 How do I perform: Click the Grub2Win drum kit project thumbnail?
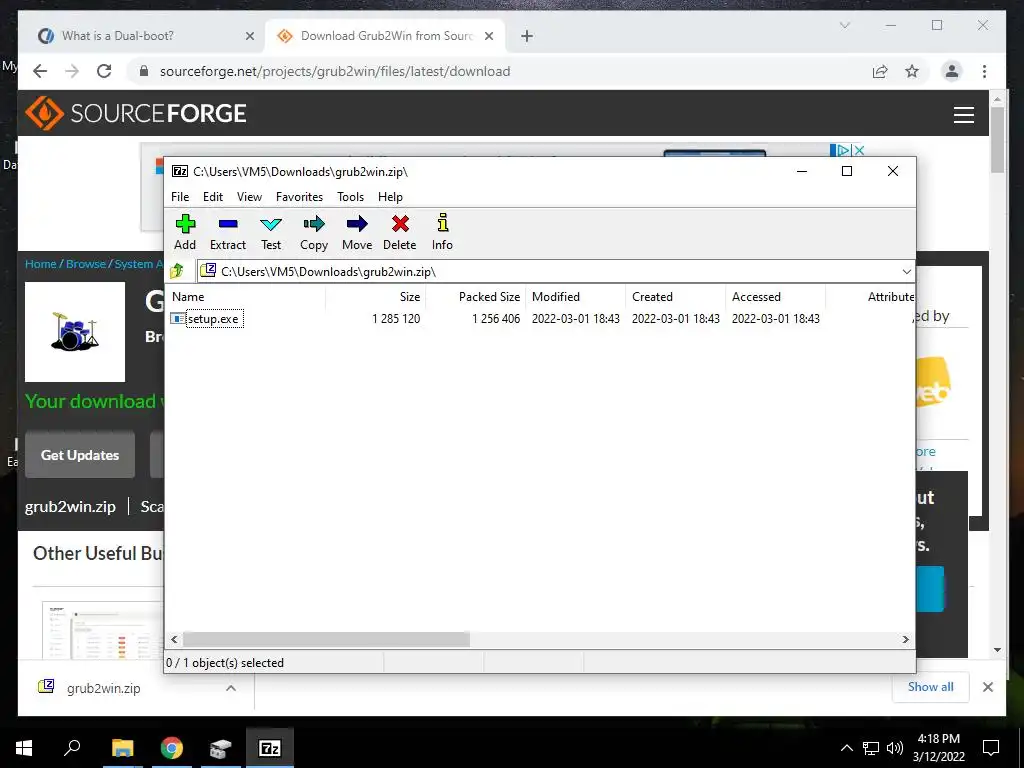coord(75,332)
